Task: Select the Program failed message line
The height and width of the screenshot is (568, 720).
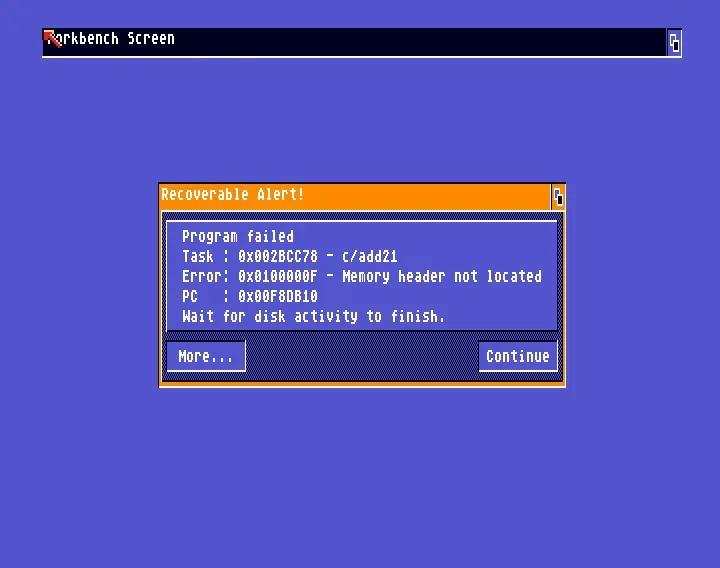Action: coord(238,236)
